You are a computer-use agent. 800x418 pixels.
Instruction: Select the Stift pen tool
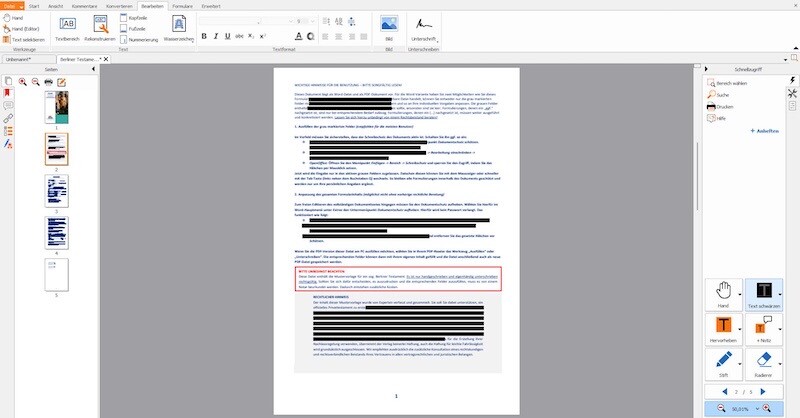coord(723,364)
